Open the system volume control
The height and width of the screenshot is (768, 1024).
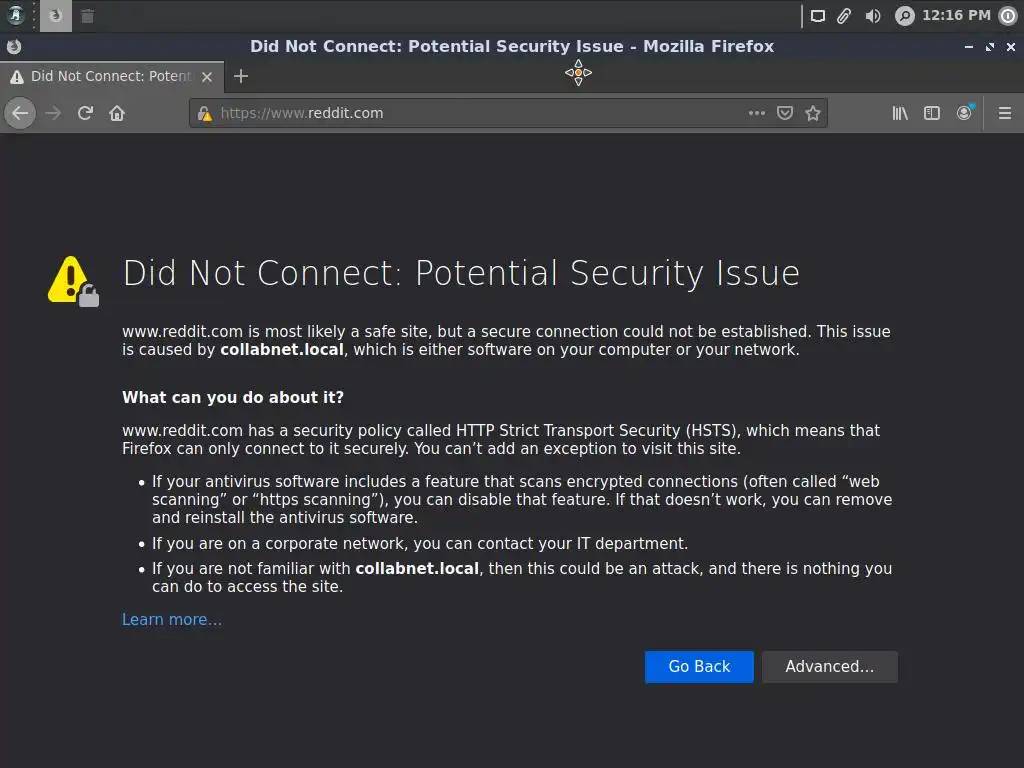coord(873,16)
